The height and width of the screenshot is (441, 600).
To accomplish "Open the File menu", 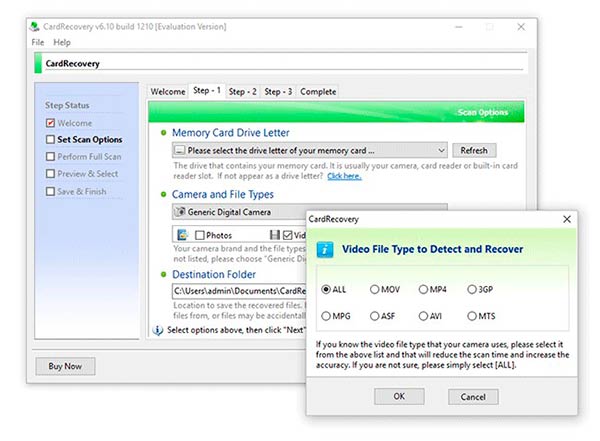I will (x=38, y=42).
